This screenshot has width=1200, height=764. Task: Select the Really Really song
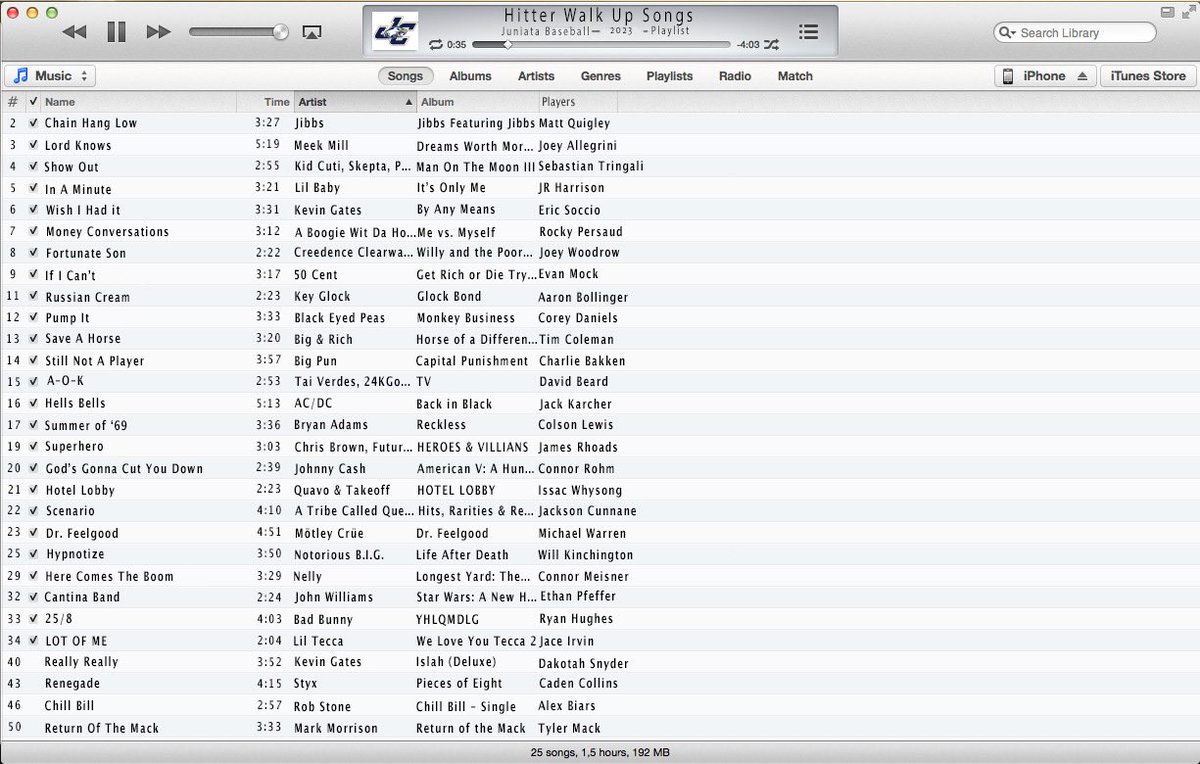(81, 662)
